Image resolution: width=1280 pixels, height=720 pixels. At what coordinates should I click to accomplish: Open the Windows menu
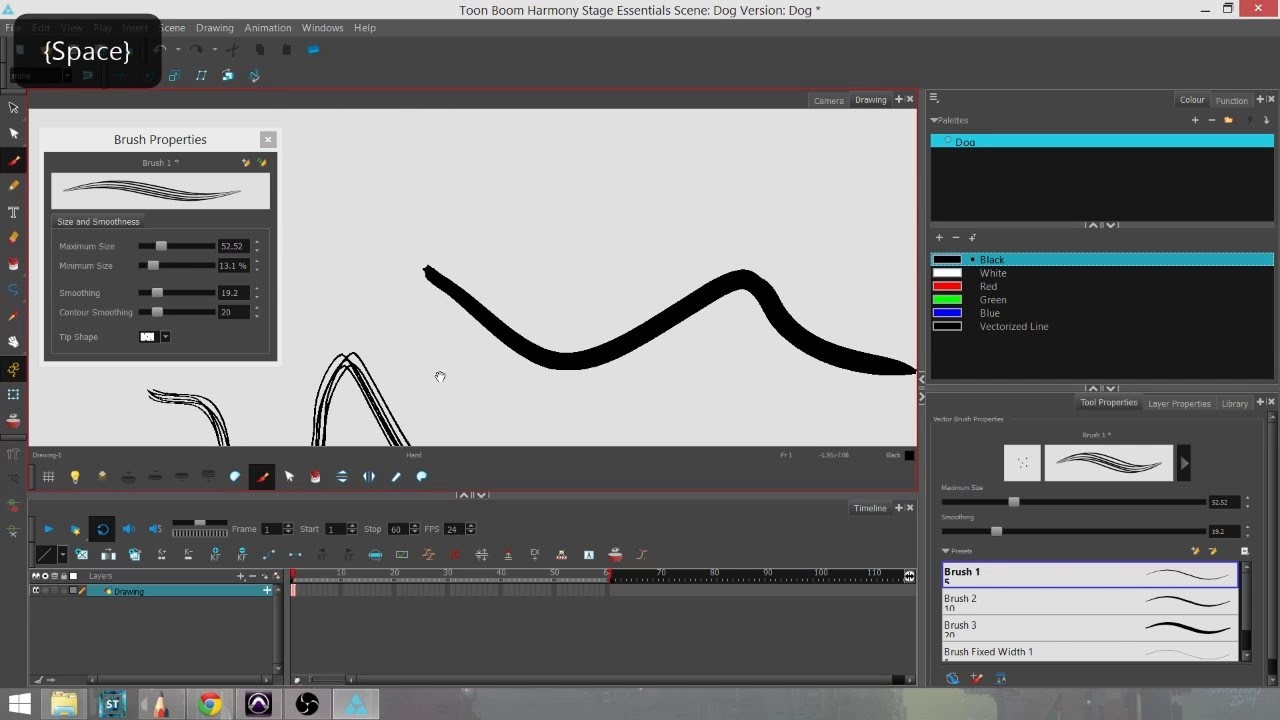[322, 28]
